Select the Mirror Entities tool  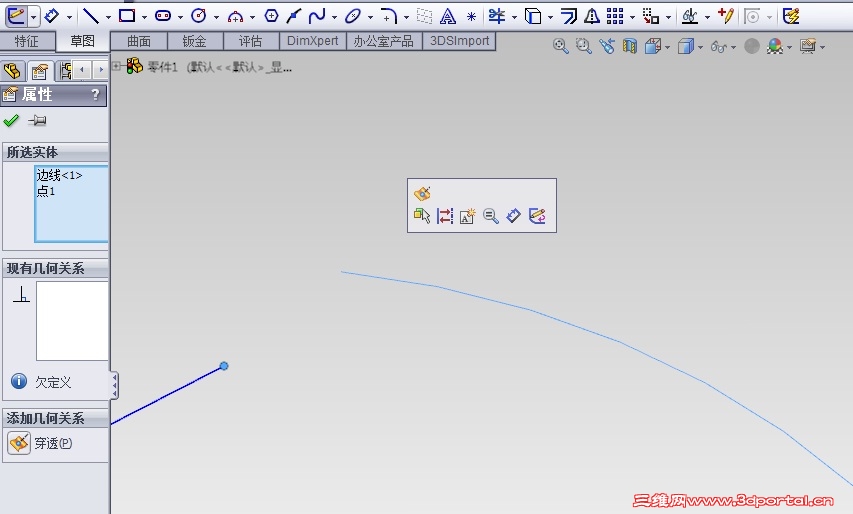click(x=592, y=16)
